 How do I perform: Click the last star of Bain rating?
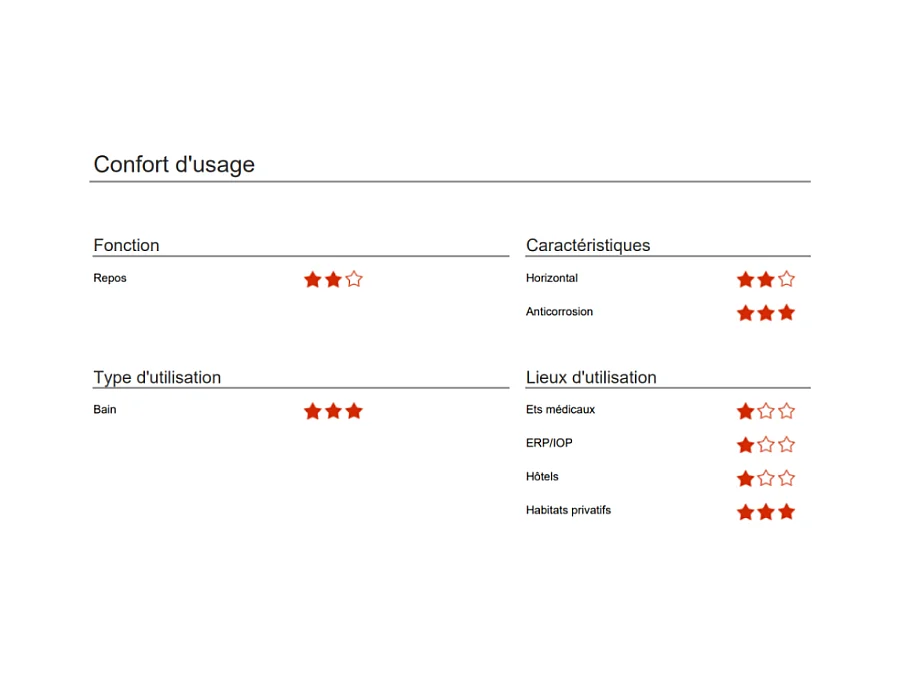click(354, 411)
